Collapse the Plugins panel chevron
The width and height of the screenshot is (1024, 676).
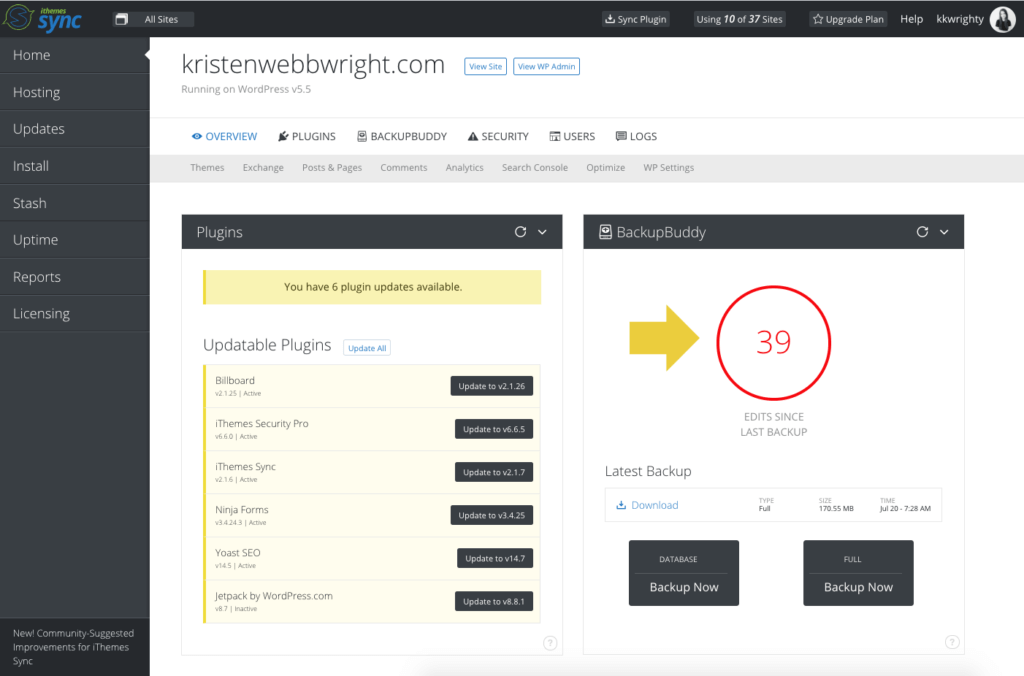coord(542,232)
